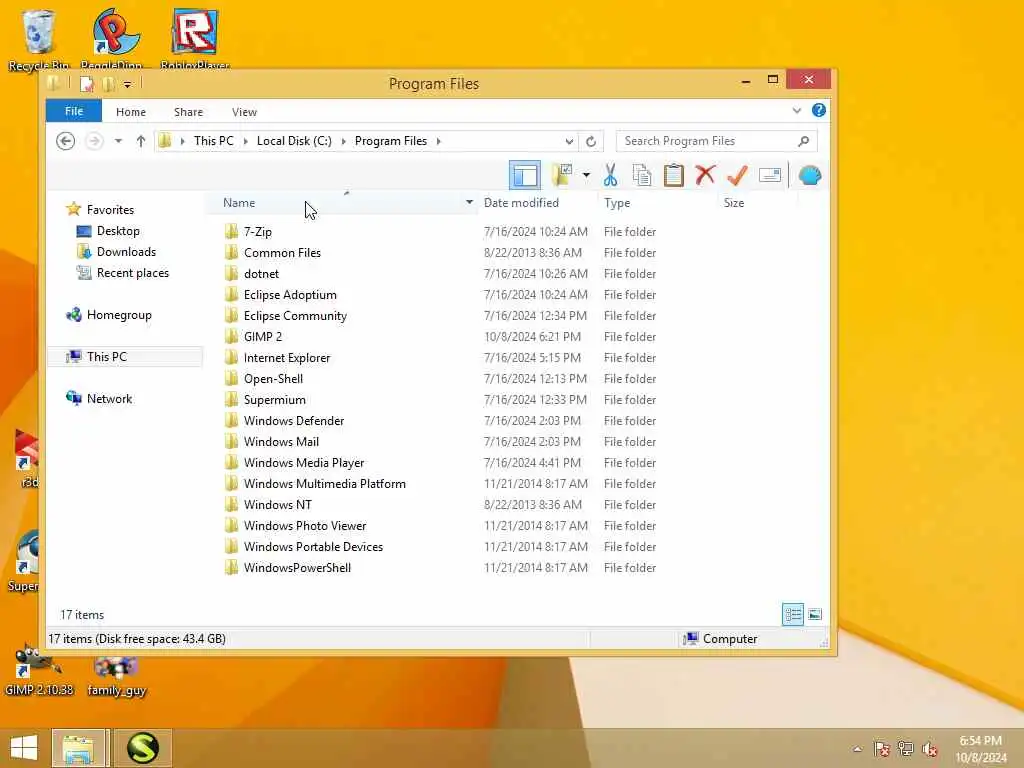Switch to Large icons view in the status bar

tap(814, 615)
